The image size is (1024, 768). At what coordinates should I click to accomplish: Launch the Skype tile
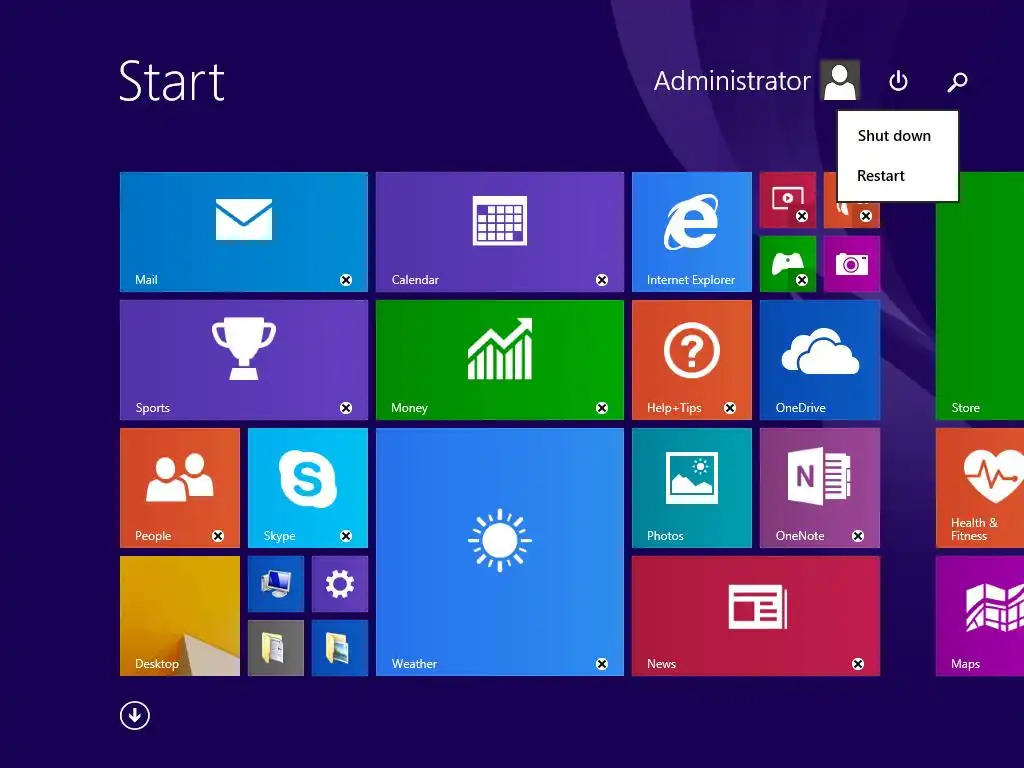(x=308, y=488)
